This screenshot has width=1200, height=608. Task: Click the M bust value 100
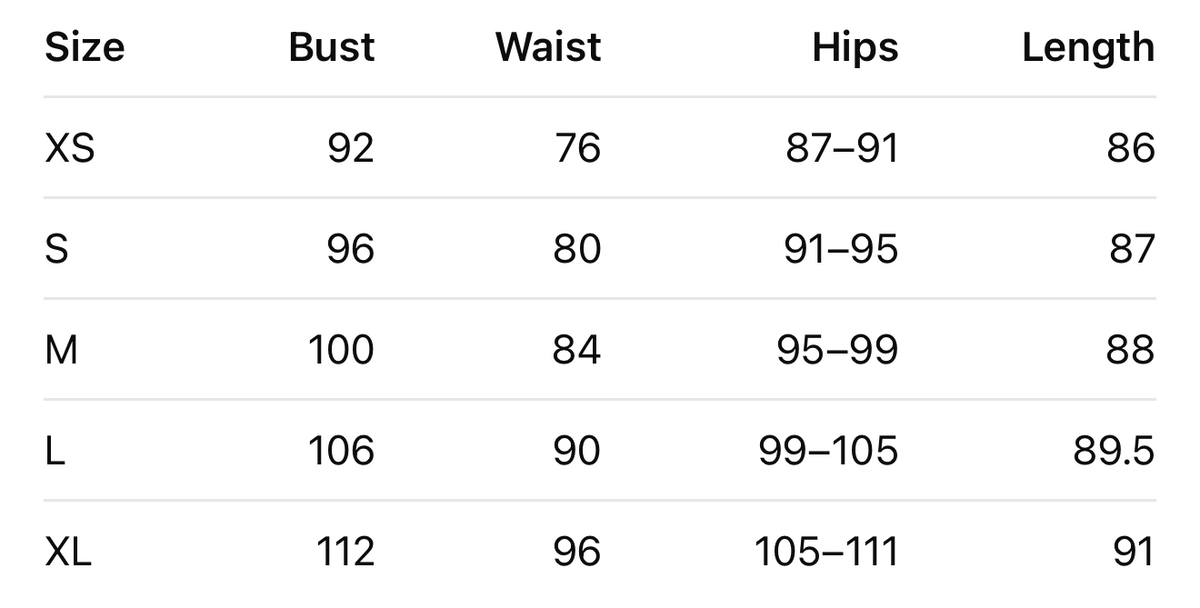point(342,350)
